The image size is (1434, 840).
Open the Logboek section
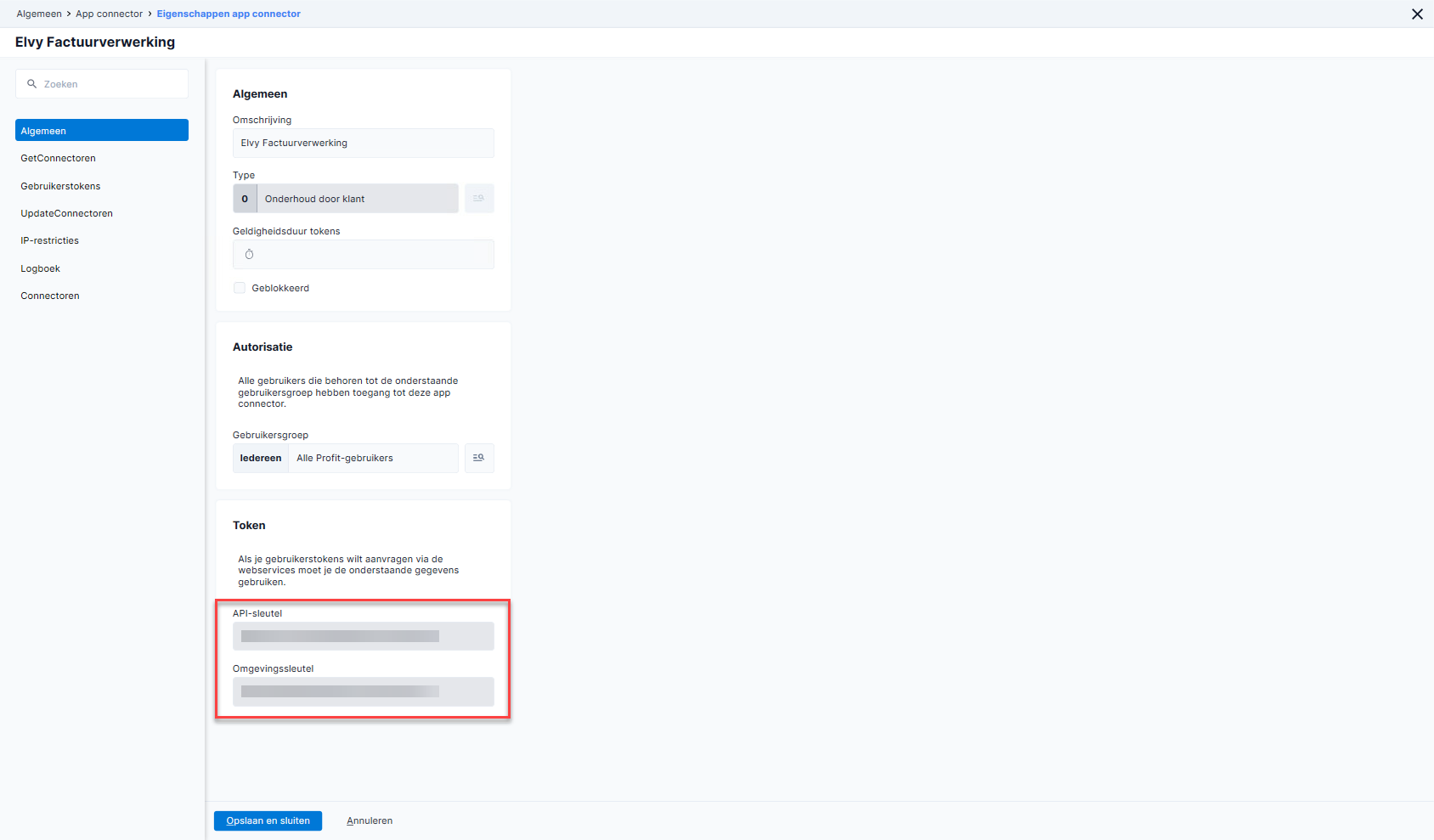point(40,268)
